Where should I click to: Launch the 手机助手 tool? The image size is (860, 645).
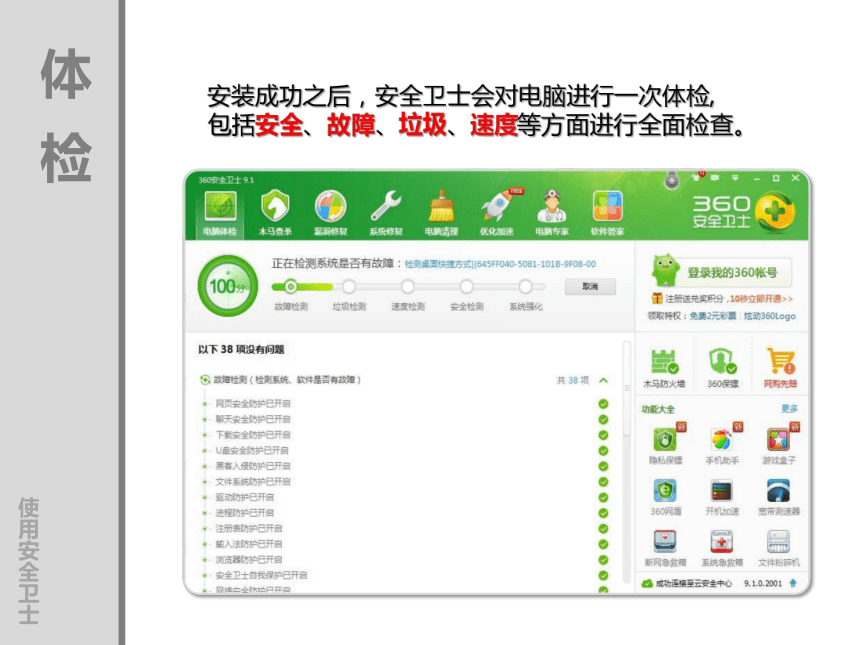point(722,445)
